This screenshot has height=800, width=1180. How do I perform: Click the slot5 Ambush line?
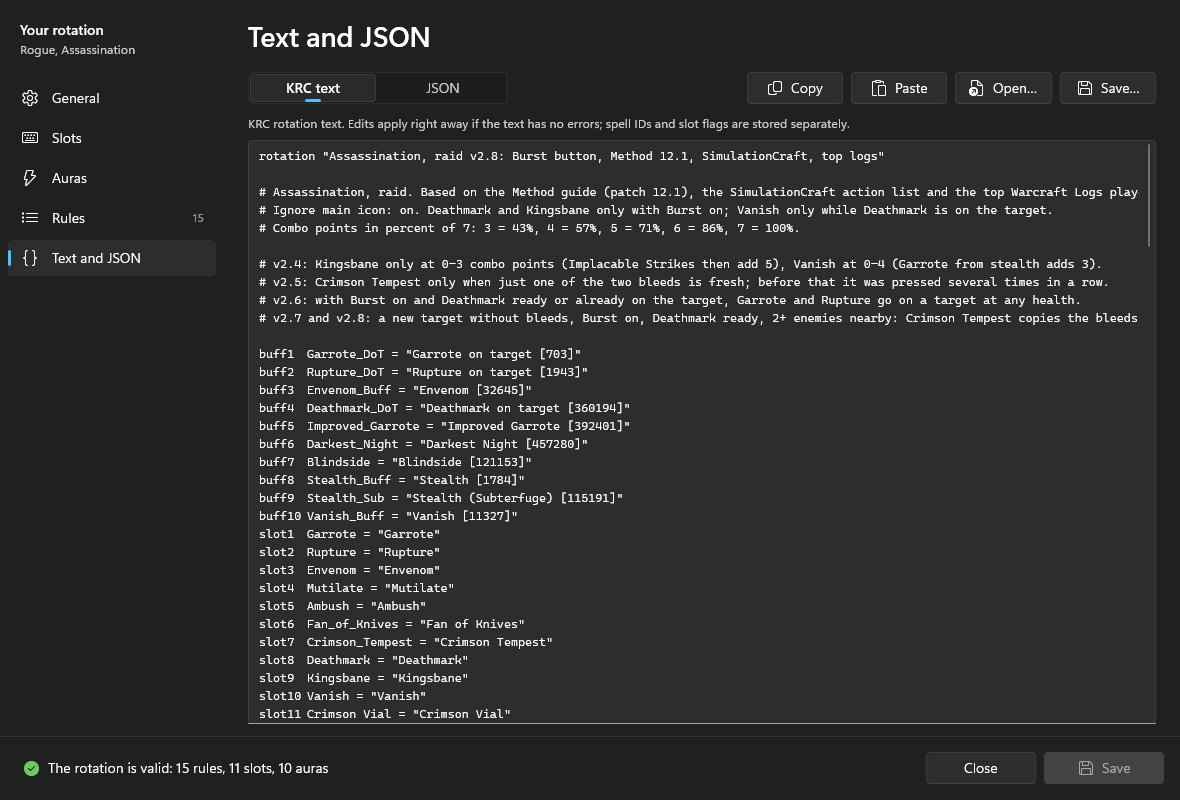coord(342,607)
